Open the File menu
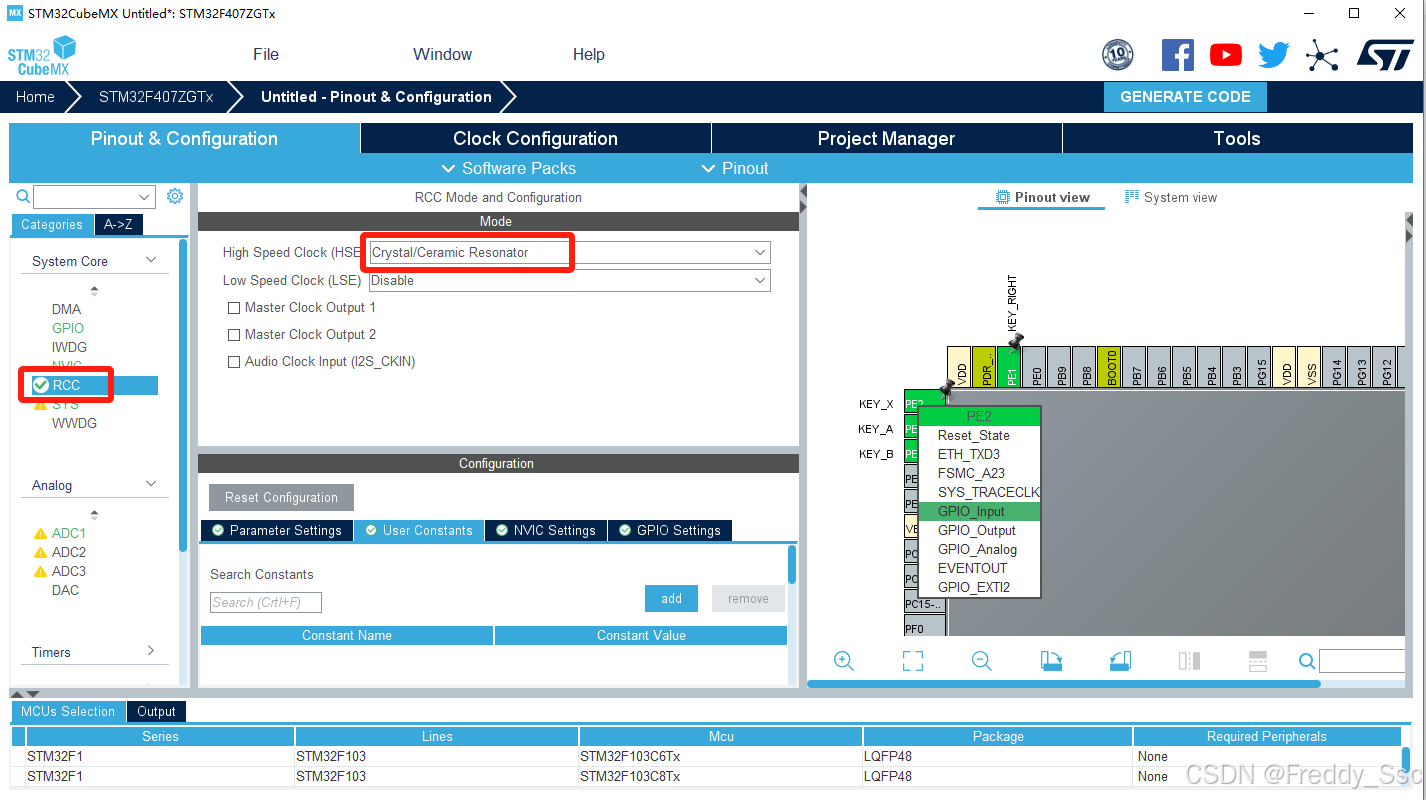The width and height of the screenshot is (1426, 800). (266, 55)
